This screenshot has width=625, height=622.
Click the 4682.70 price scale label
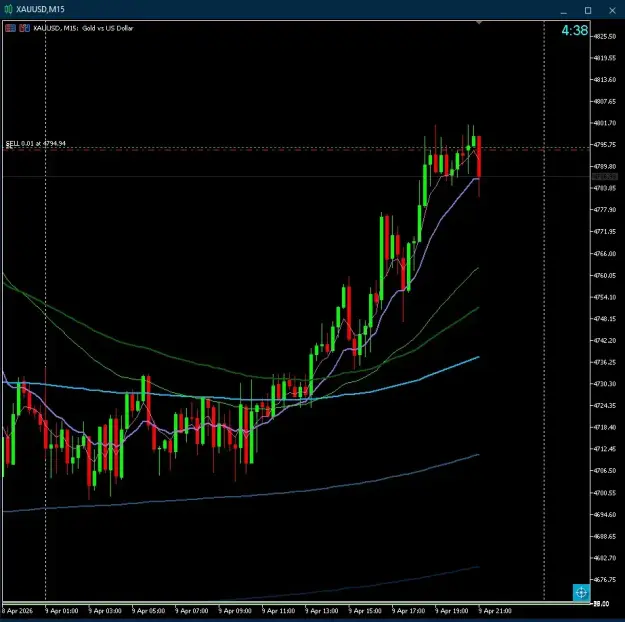[605, 558]
